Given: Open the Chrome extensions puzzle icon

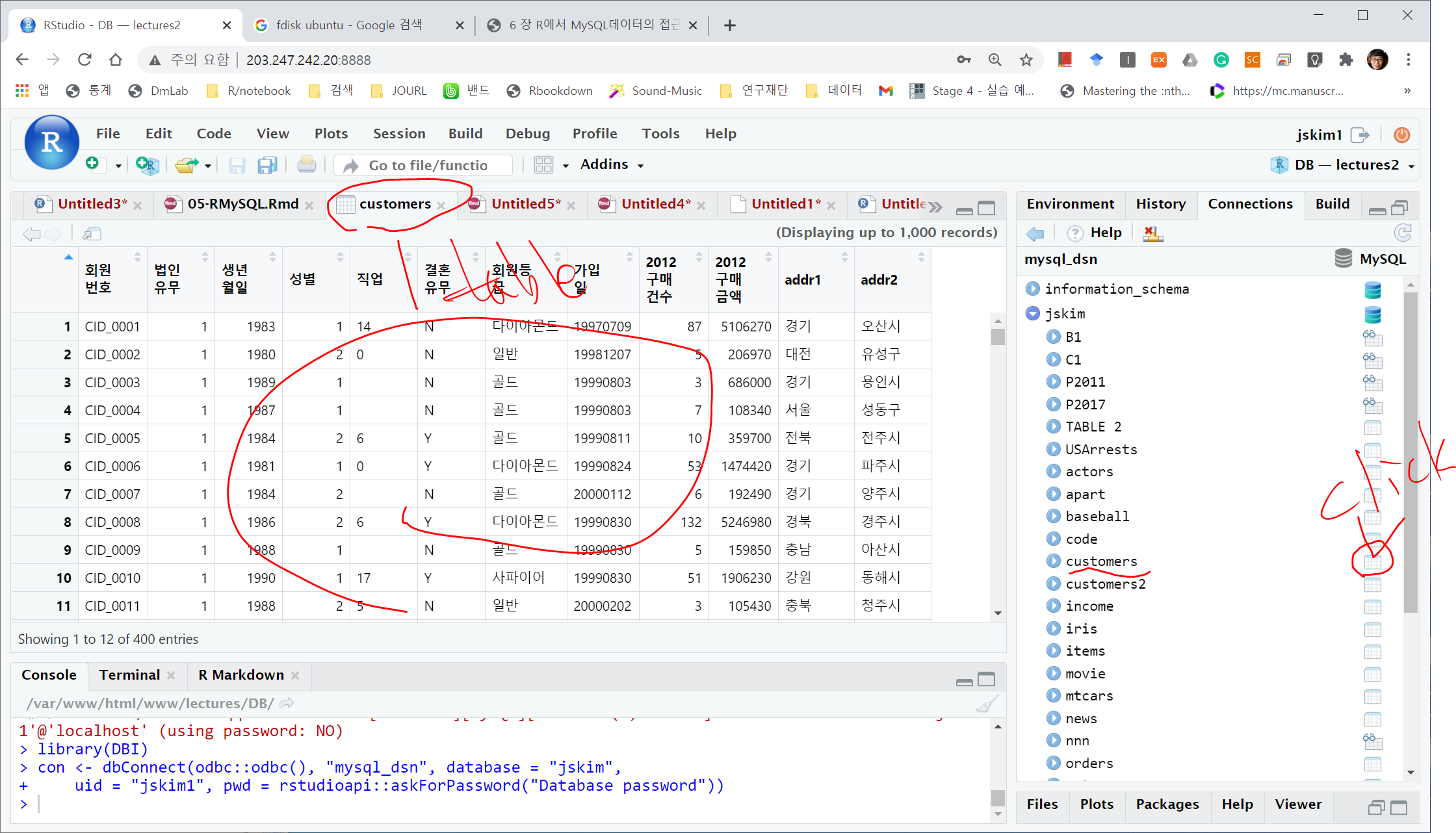Looking at the screenshot, I should [1346, 60].
